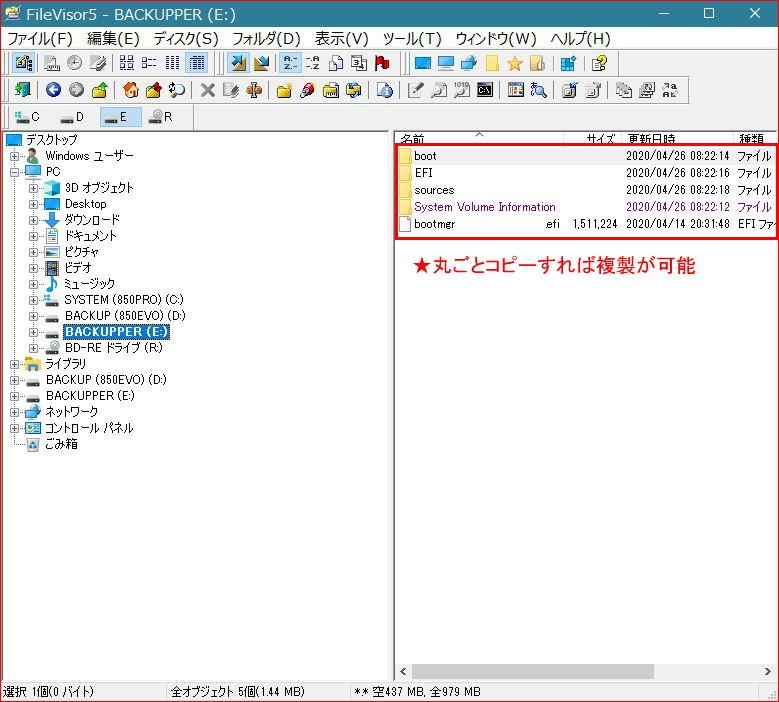
Task: Switch to drive D button
Action: [73, 117]
